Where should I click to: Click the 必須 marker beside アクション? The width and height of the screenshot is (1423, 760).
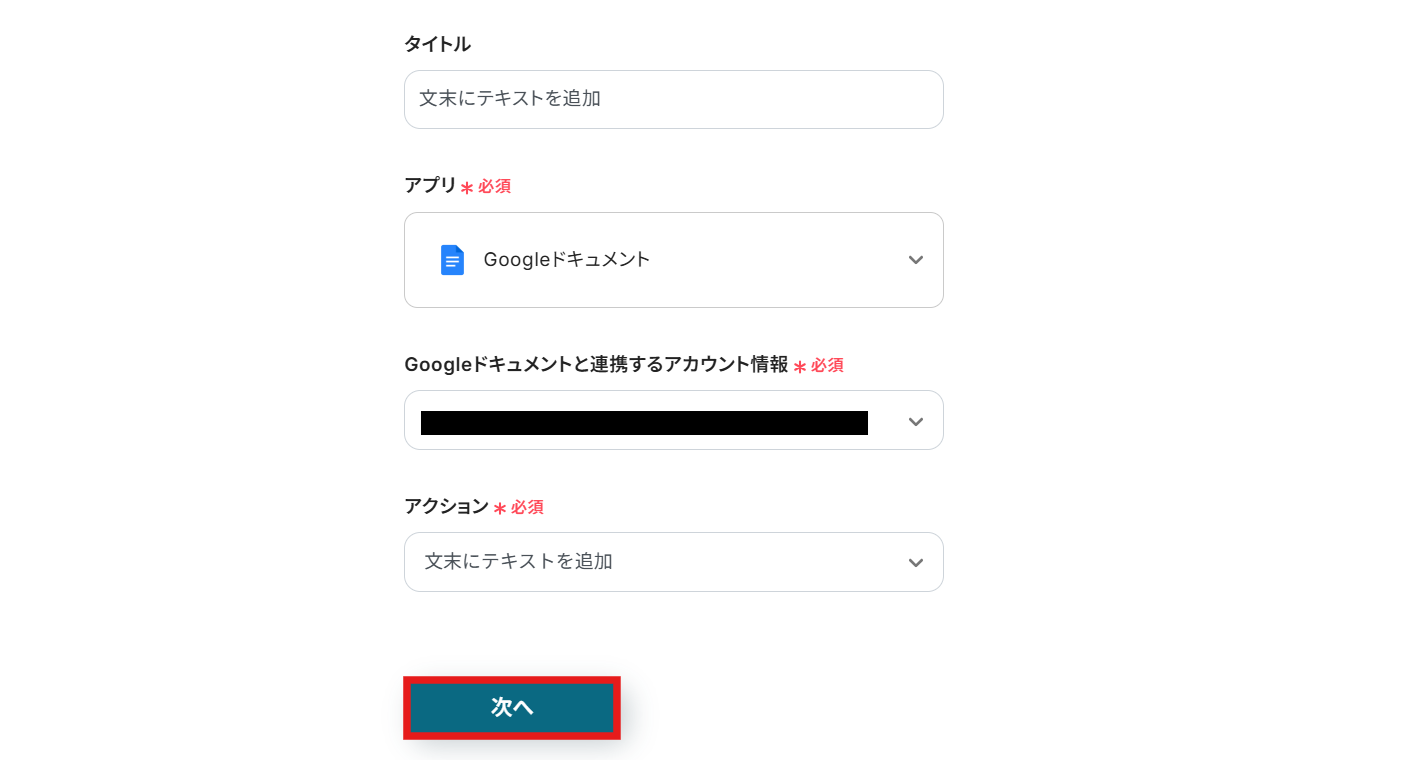point(527,508)
